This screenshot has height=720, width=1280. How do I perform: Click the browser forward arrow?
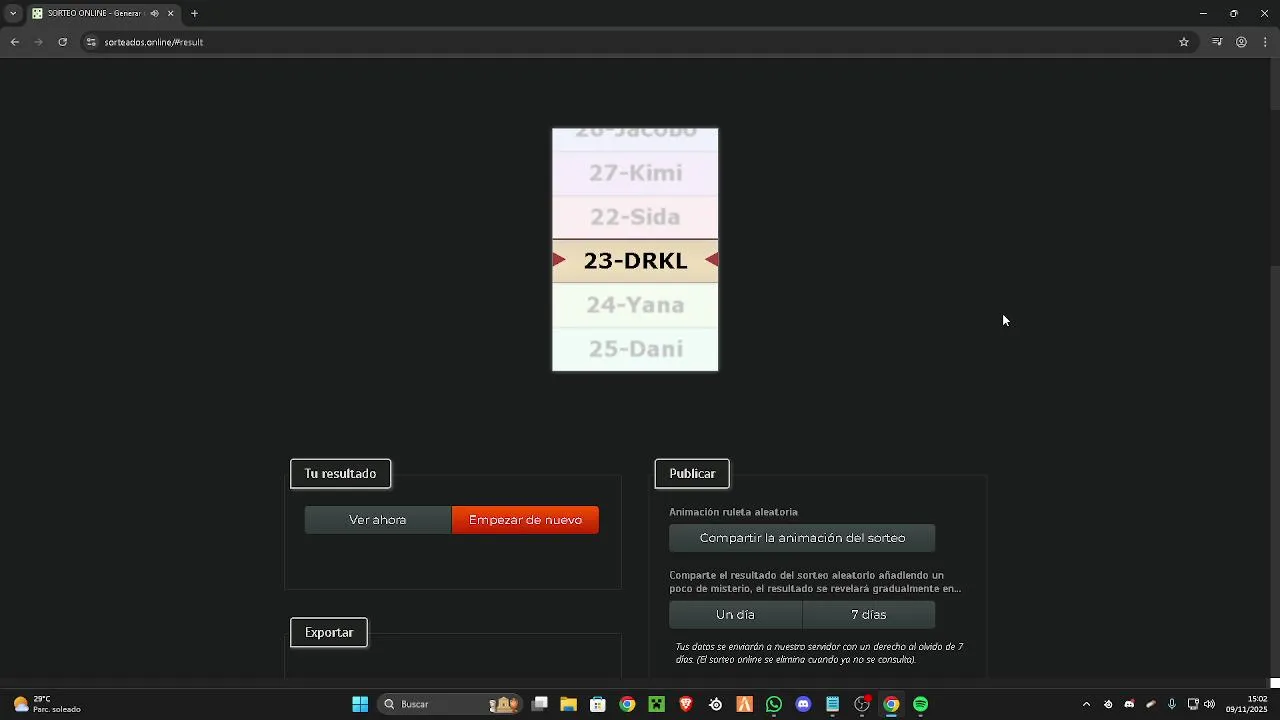click(x=39, y=42)
